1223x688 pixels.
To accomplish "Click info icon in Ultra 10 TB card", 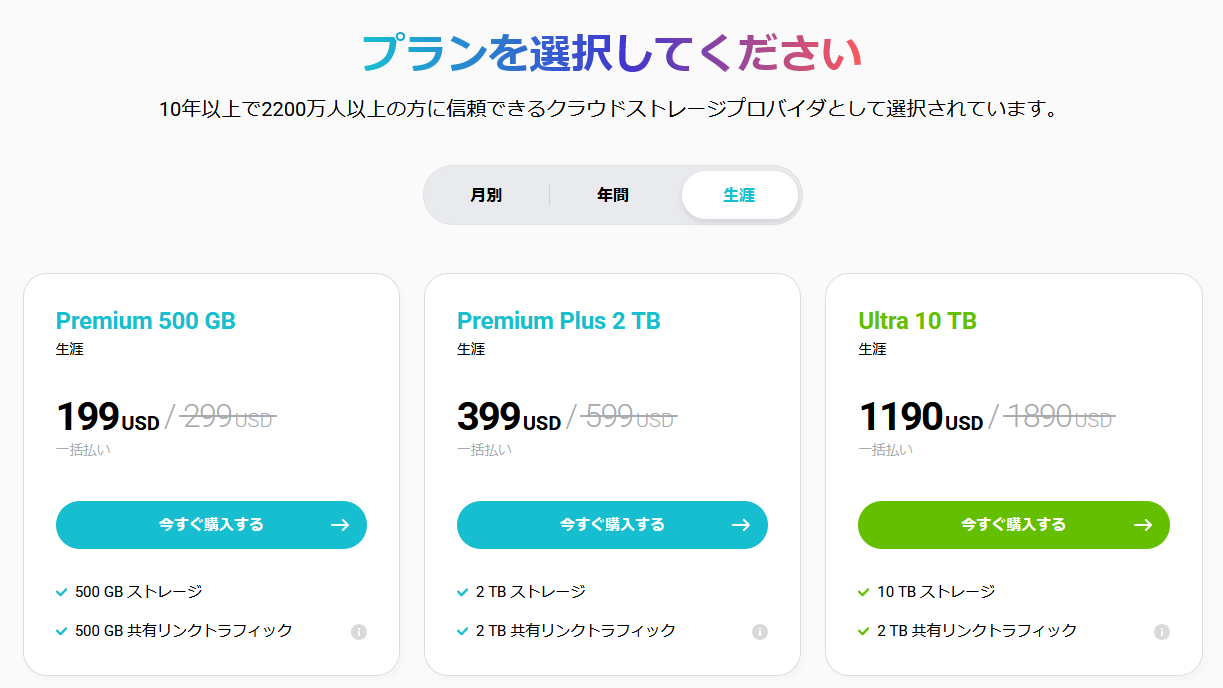I will (x=1162, y=632).
